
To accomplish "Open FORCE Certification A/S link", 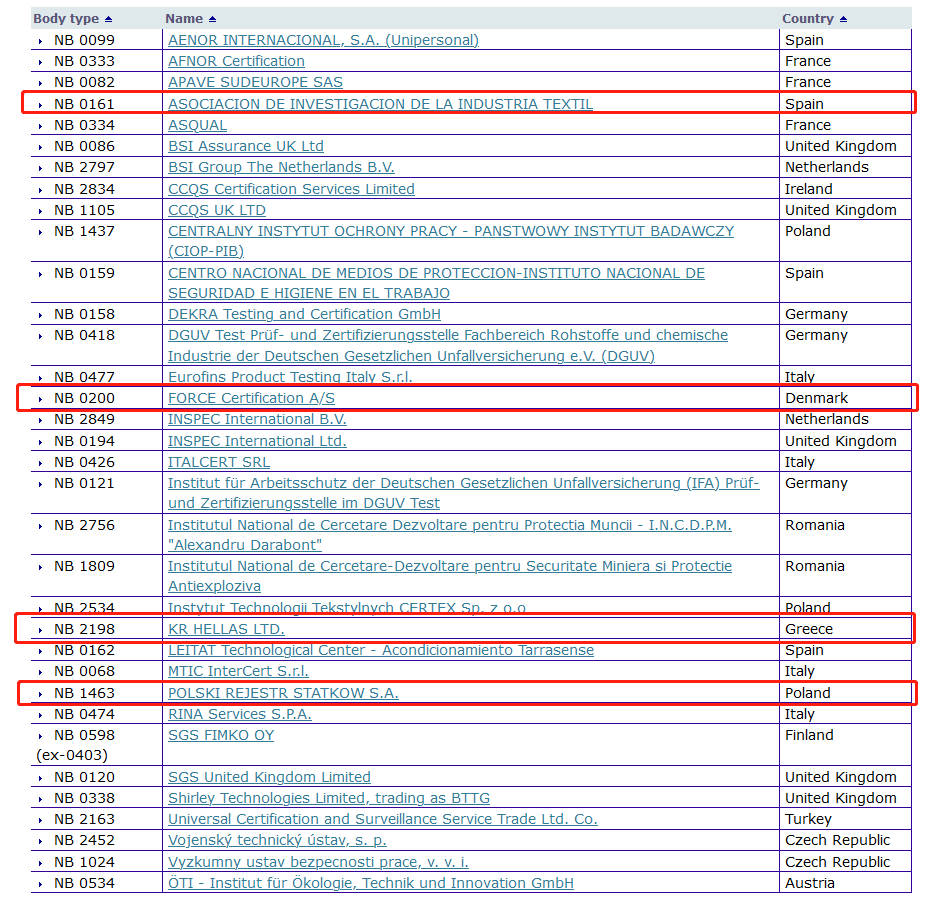I will (251, 398).
